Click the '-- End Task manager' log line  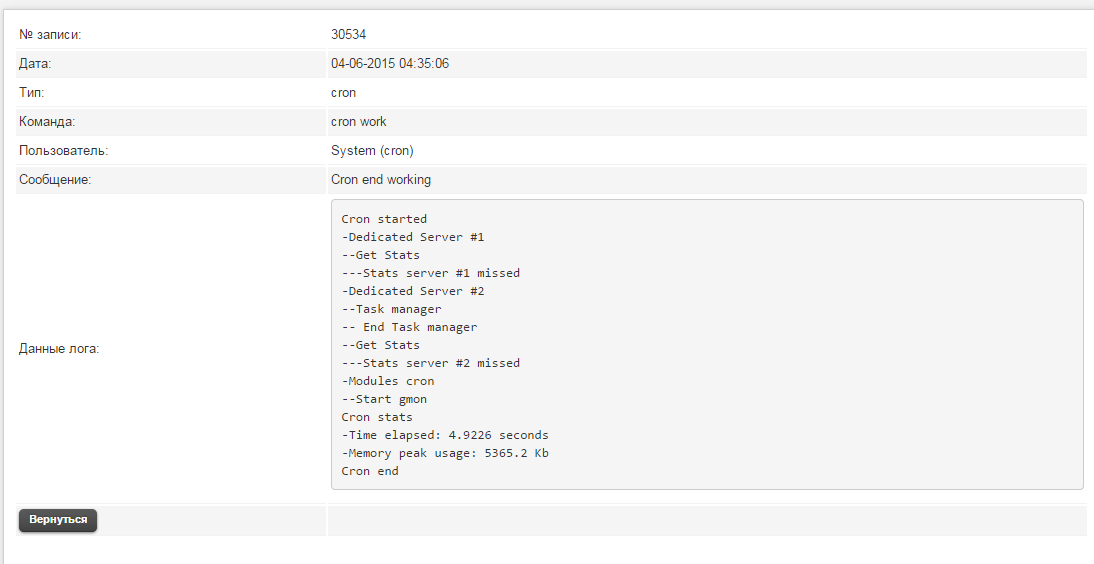[x=409, y=327]
